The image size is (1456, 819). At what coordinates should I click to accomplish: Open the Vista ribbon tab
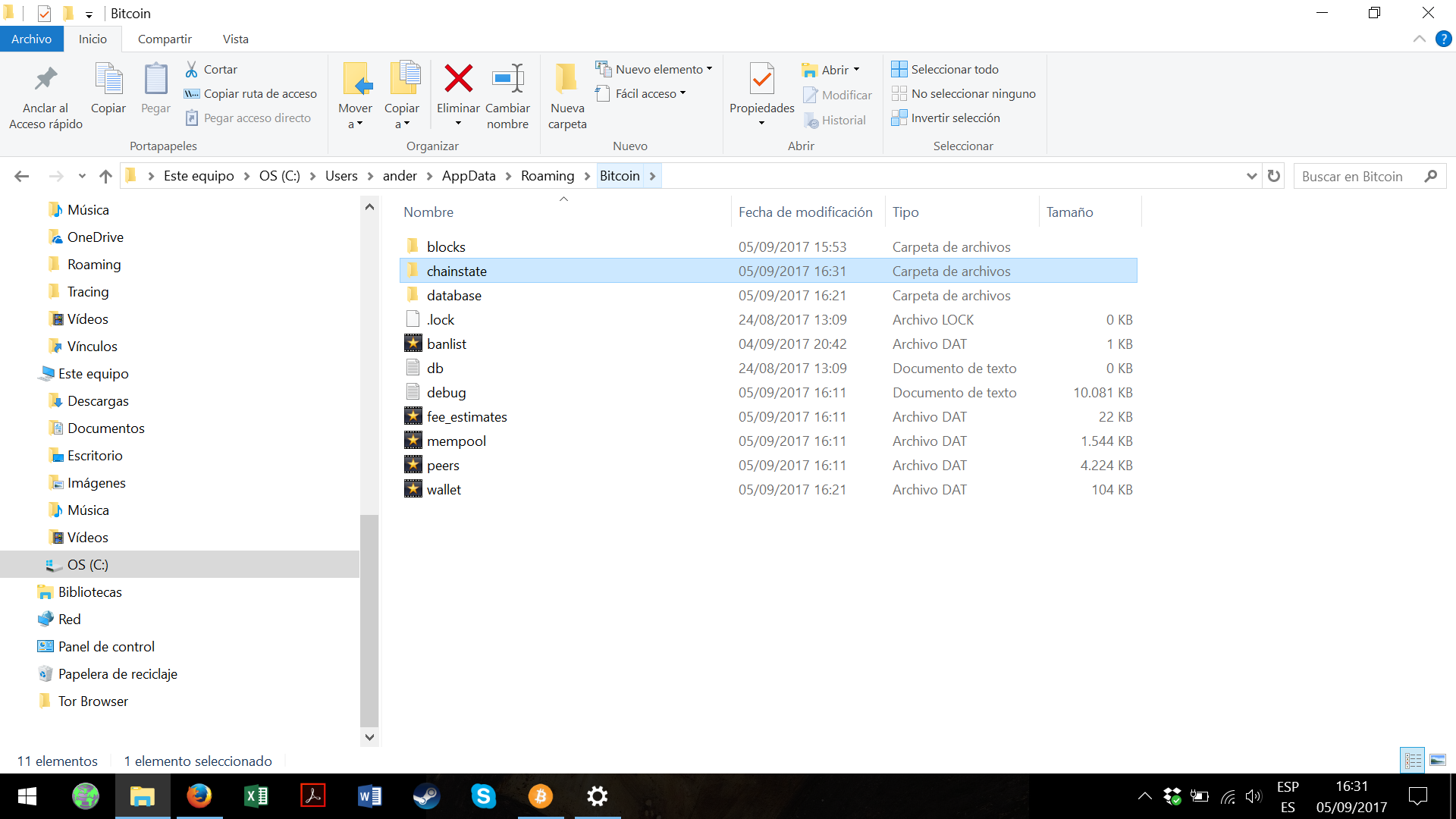(235, 39)
